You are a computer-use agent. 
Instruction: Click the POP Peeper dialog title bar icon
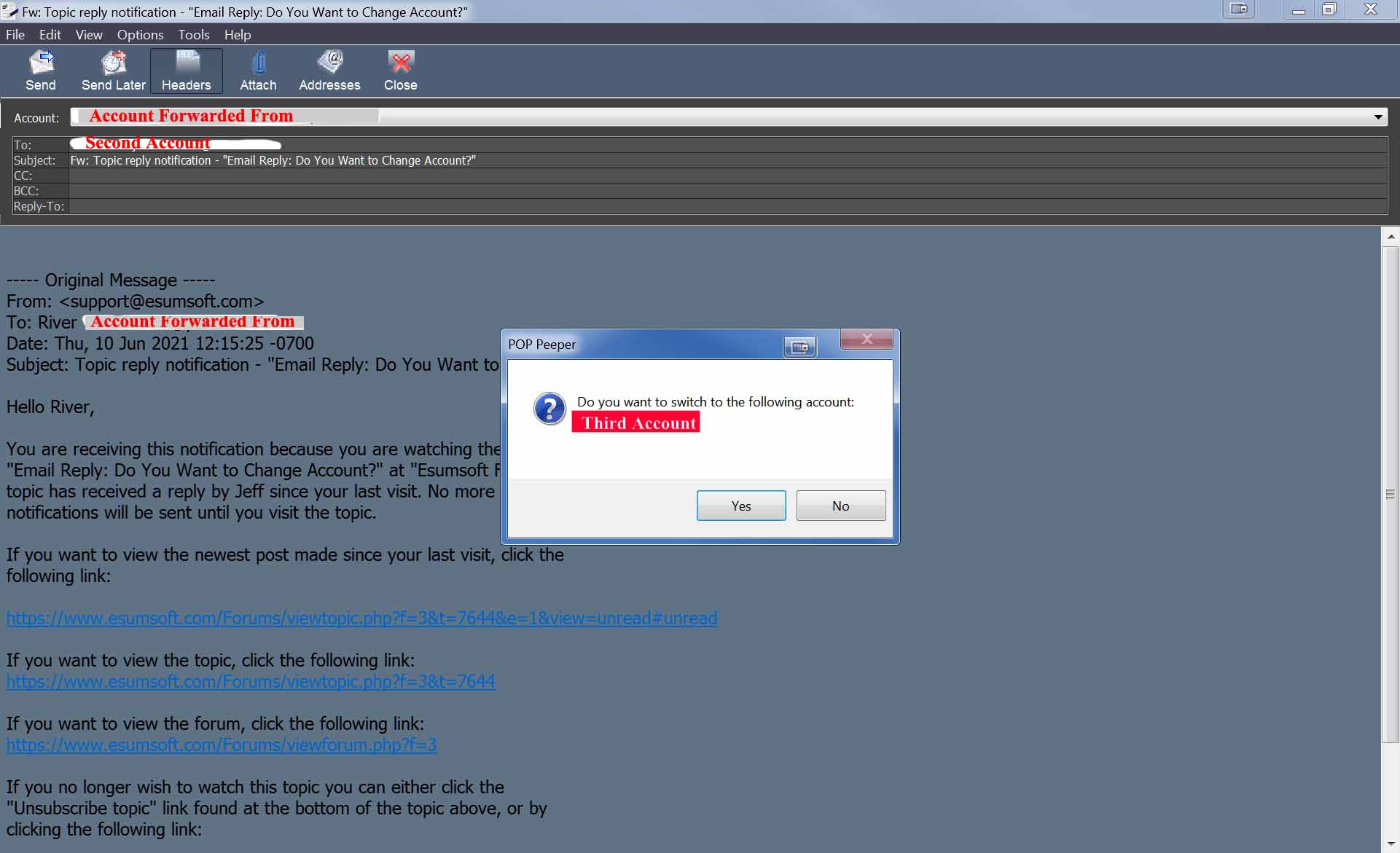[x=800, y=347]
